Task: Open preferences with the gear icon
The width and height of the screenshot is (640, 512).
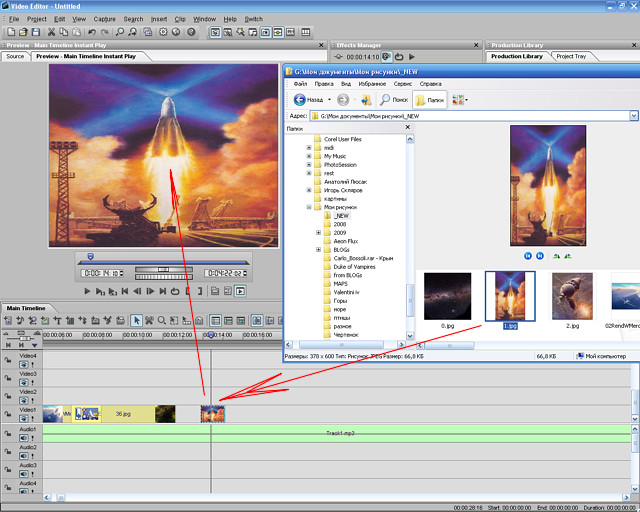Action: (x=163, y=32)
